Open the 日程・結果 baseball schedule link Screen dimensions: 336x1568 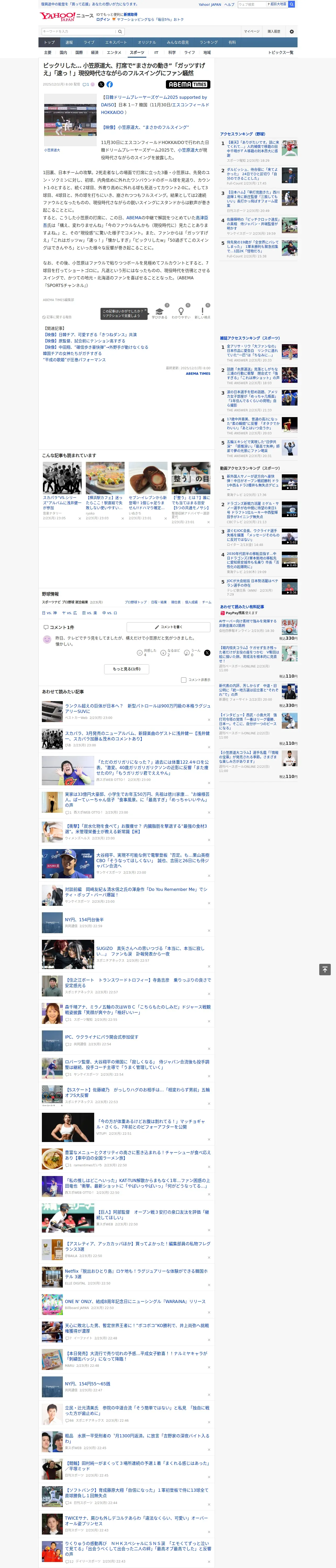pyautogui.click(x=159, y=602)
